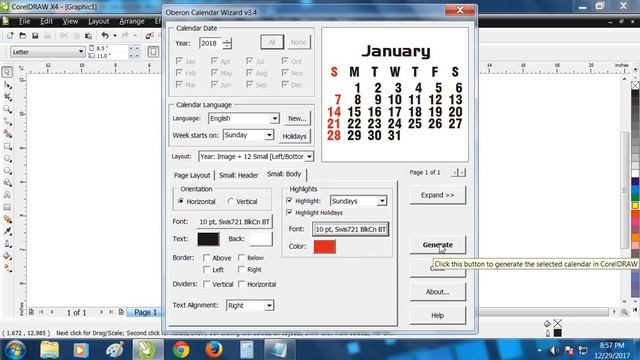Screen dimensions: 640x360
Task: Select the Vertical orientation radio button
Action: (x=231, y=201)
